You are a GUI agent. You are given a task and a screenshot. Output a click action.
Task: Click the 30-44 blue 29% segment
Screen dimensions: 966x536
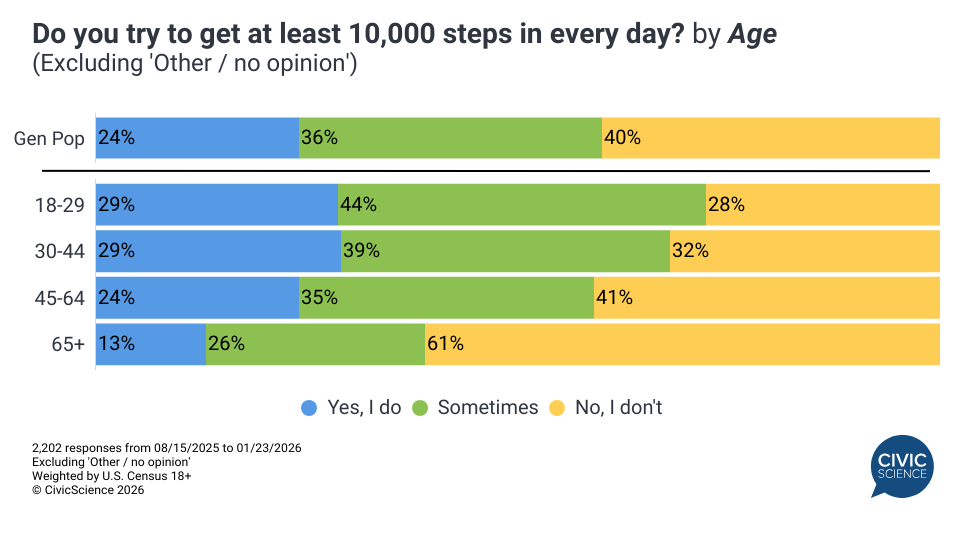click(218, 251)
